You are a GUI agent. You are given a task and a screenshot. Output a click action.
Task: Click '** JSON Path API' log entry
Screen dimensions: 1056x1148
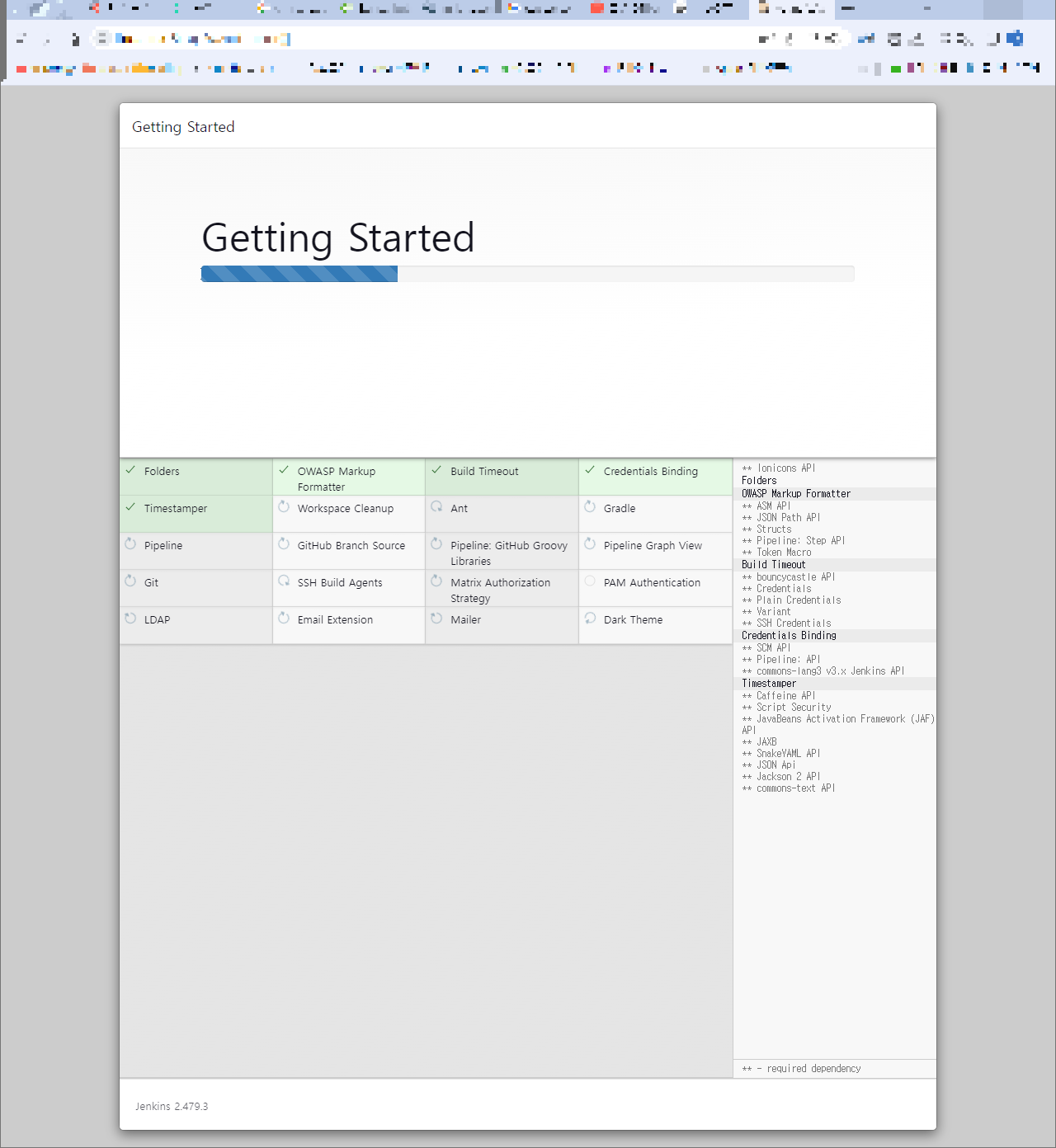(780, 517)
